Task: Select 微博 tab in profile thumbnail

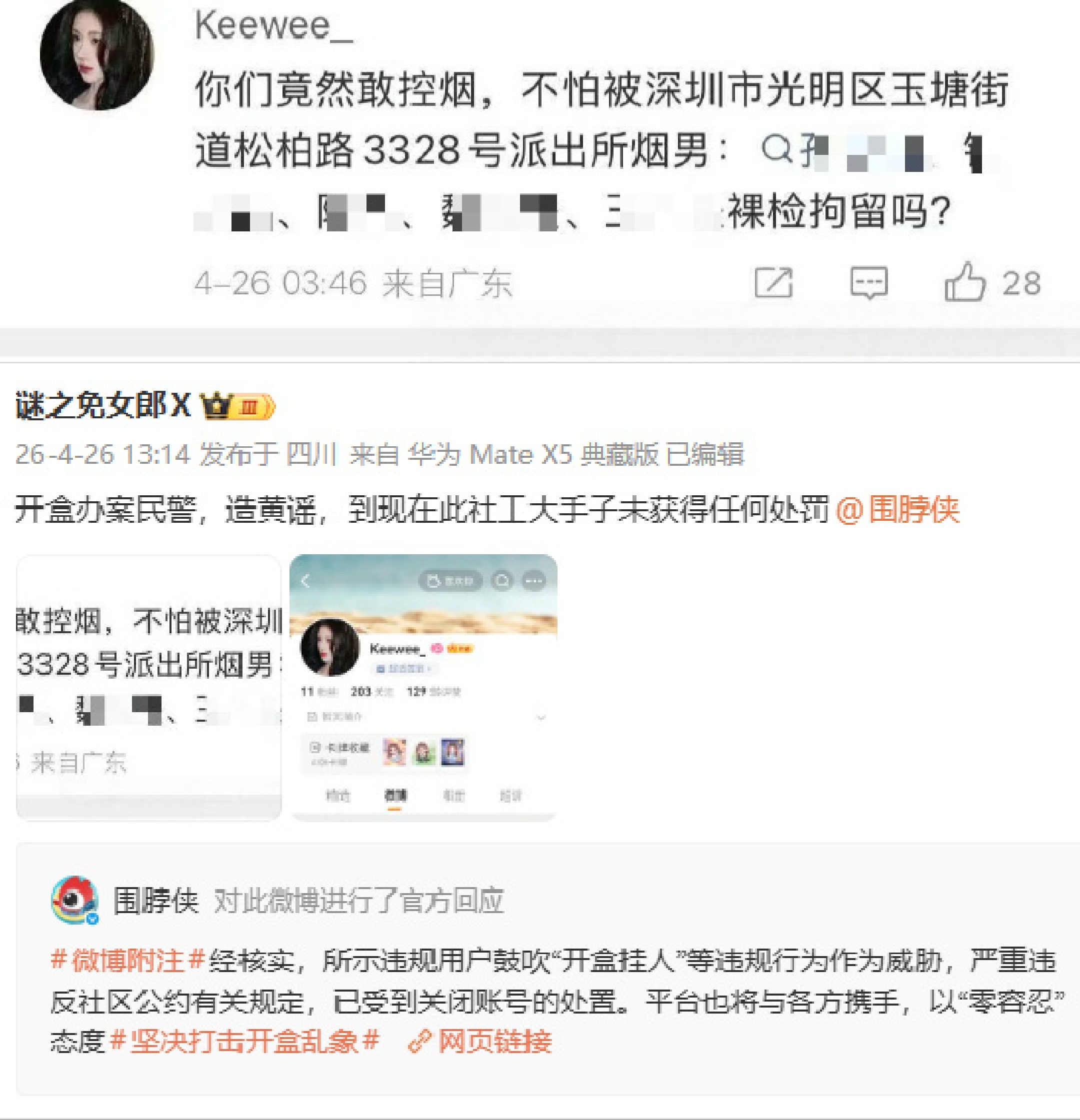Action: [394, 796]
